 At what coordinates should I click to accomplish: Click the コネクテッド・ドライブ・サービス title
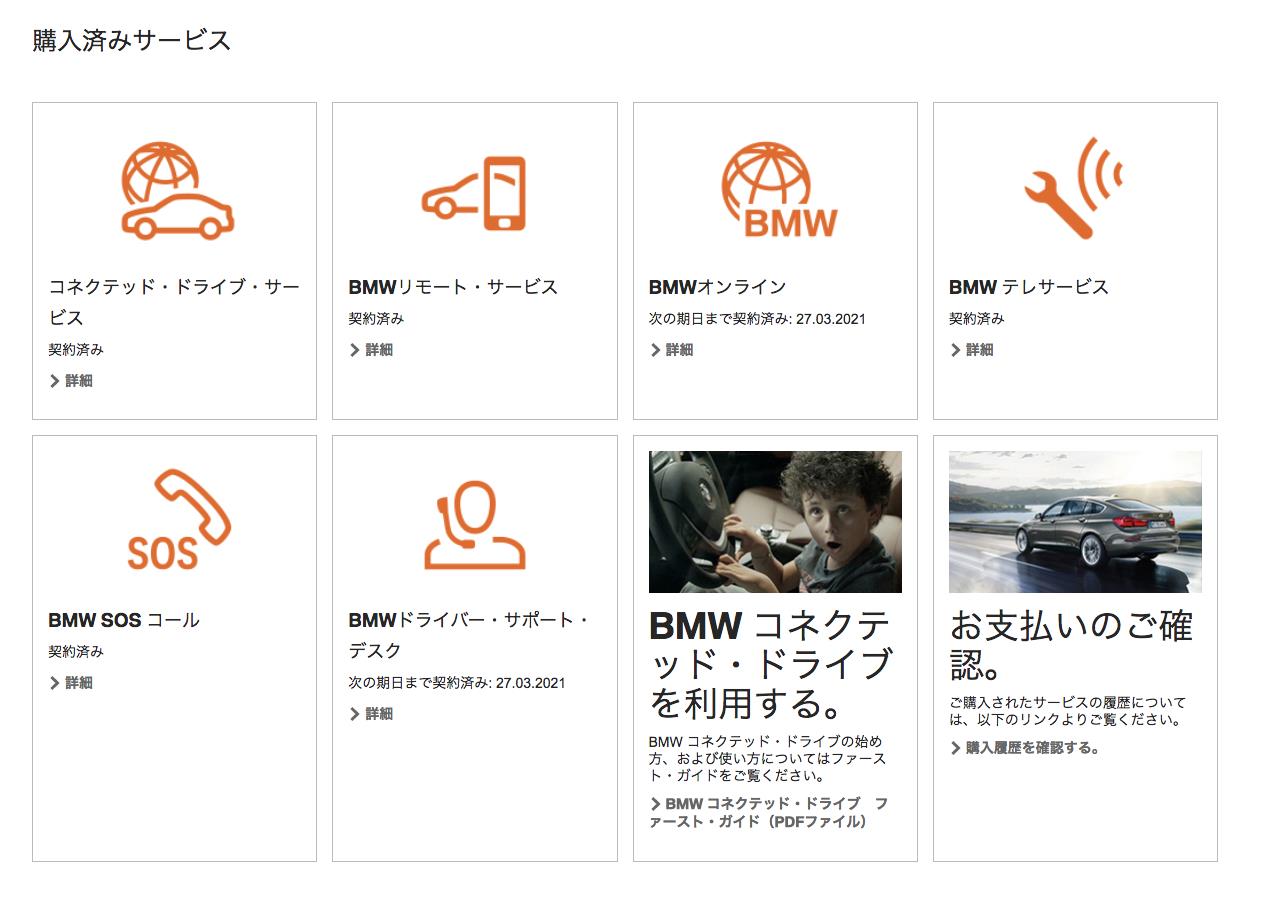[174, 302]
